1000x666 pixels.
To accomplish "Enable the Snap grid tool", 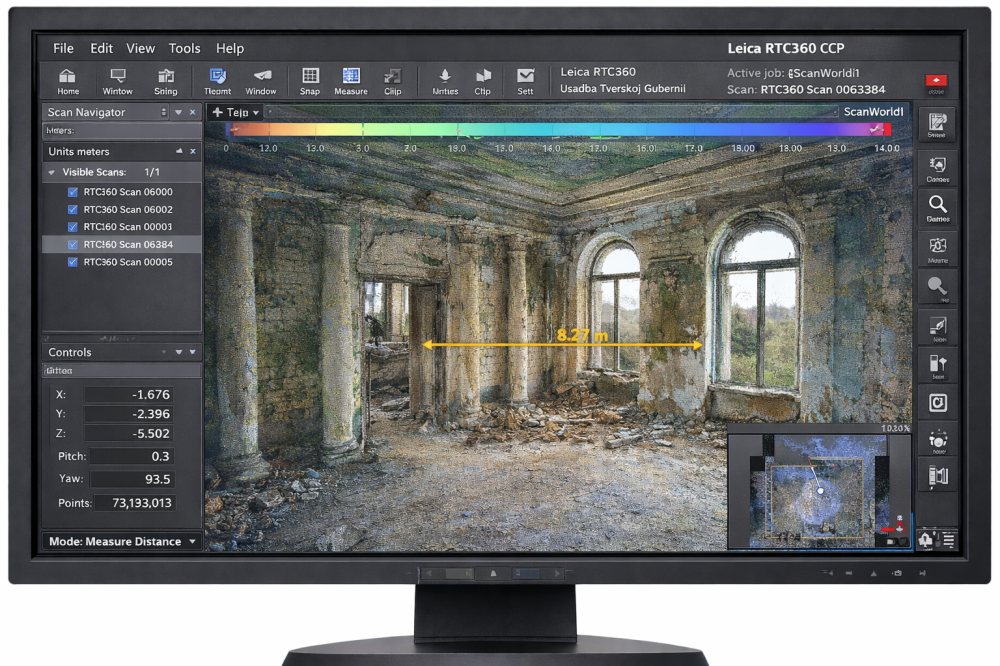I will tap(310, 80).
